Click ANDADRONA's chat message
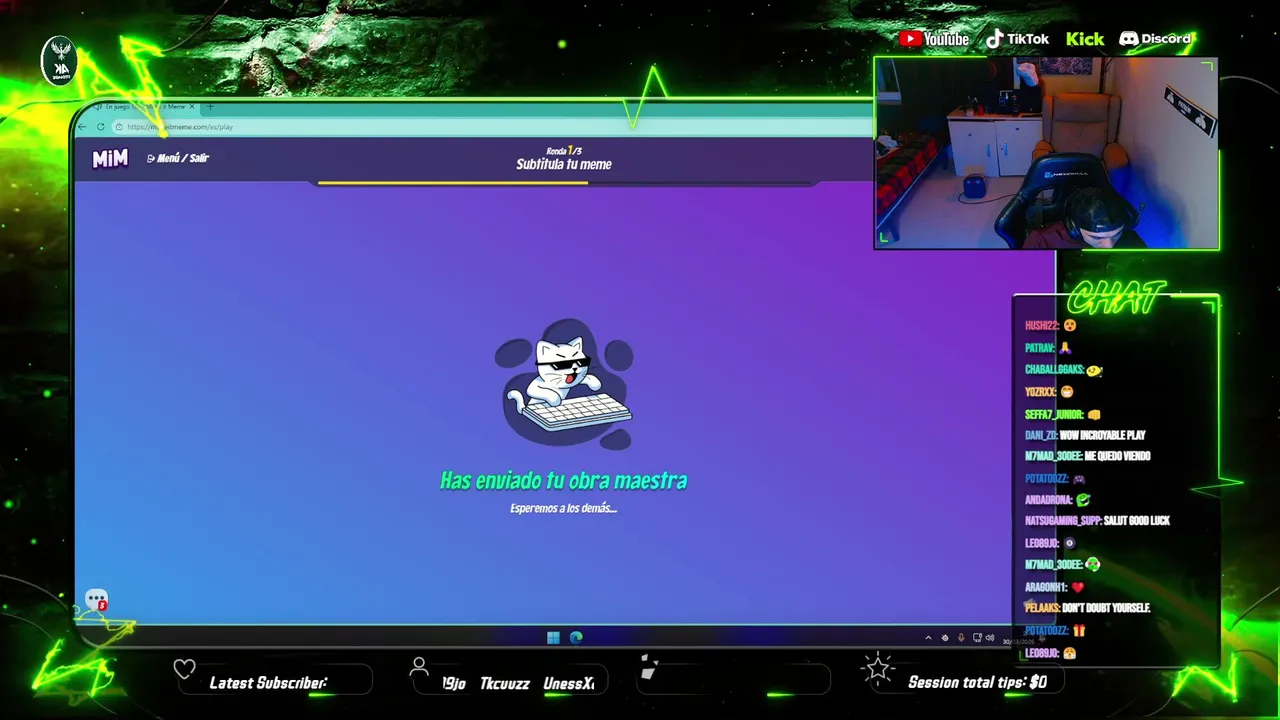1280x720 pixels. click(1058, 500)
